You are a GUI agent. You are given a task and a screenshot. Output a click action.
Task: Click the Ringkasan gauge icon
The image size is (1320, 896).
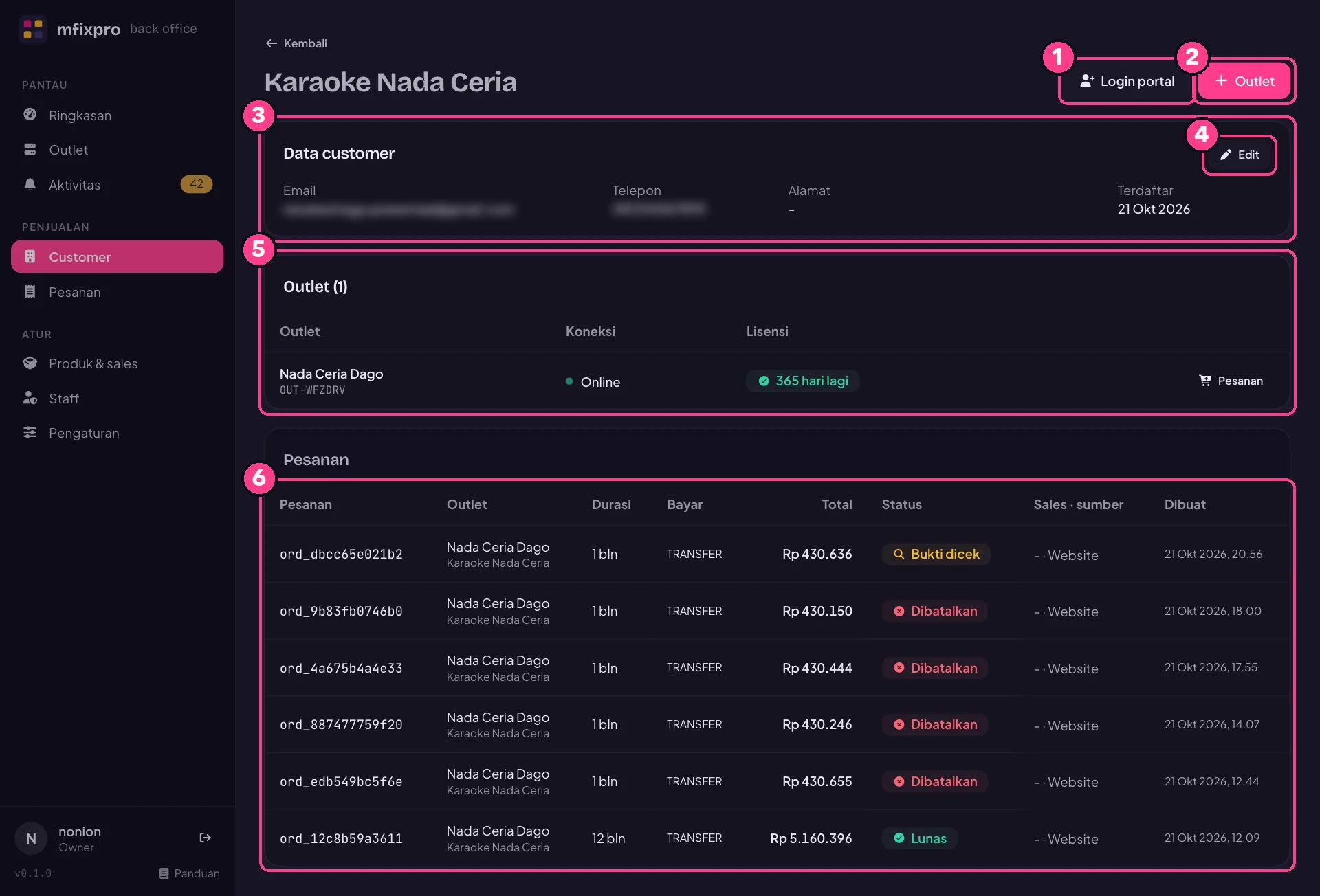[30, 115]
